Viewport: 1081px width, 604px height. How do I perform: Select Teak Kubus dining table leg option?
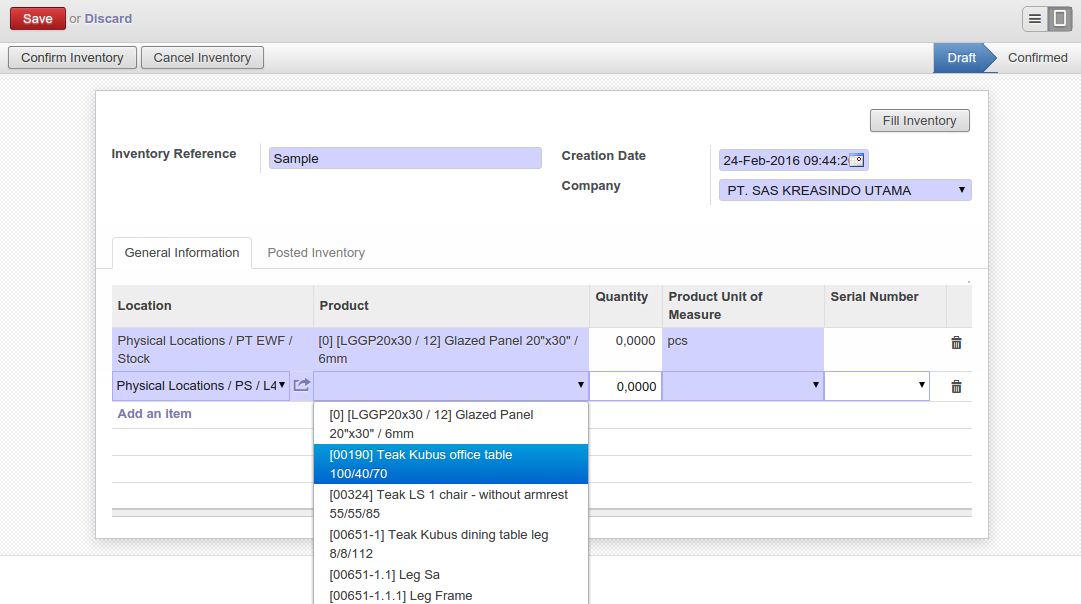451,544
